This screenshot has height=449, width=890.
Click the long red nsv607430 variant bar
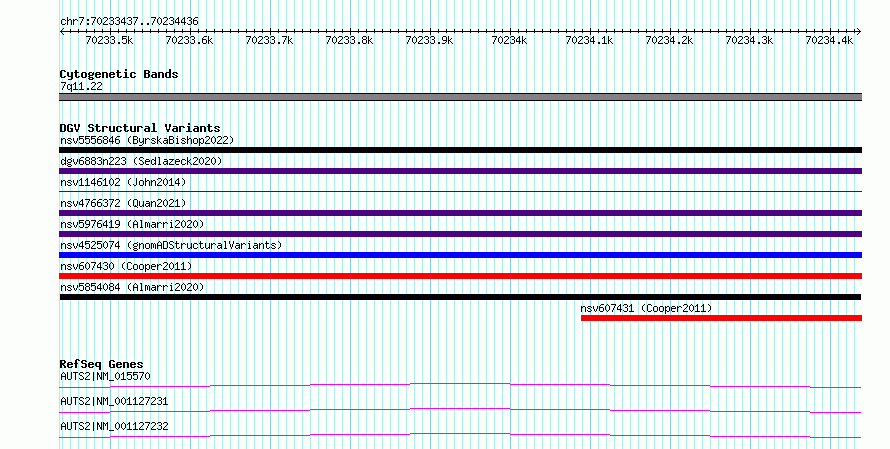(460, 276)
